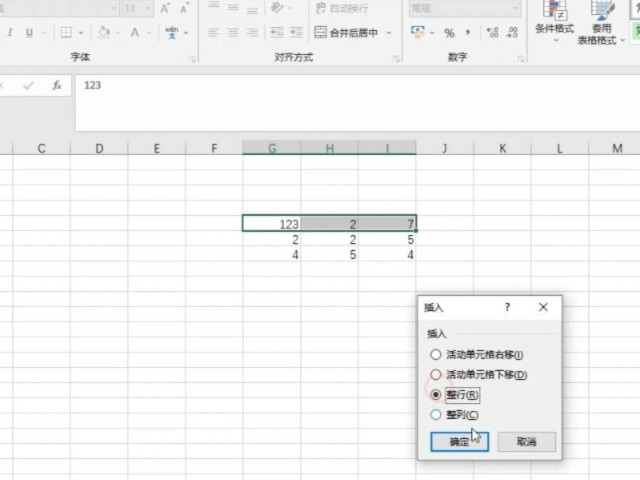Image resolution: width=640 pixels, height=480 pixels.
Task: Click the decrease indent icon
Action: pyautogui.click(x=277, y=32)
